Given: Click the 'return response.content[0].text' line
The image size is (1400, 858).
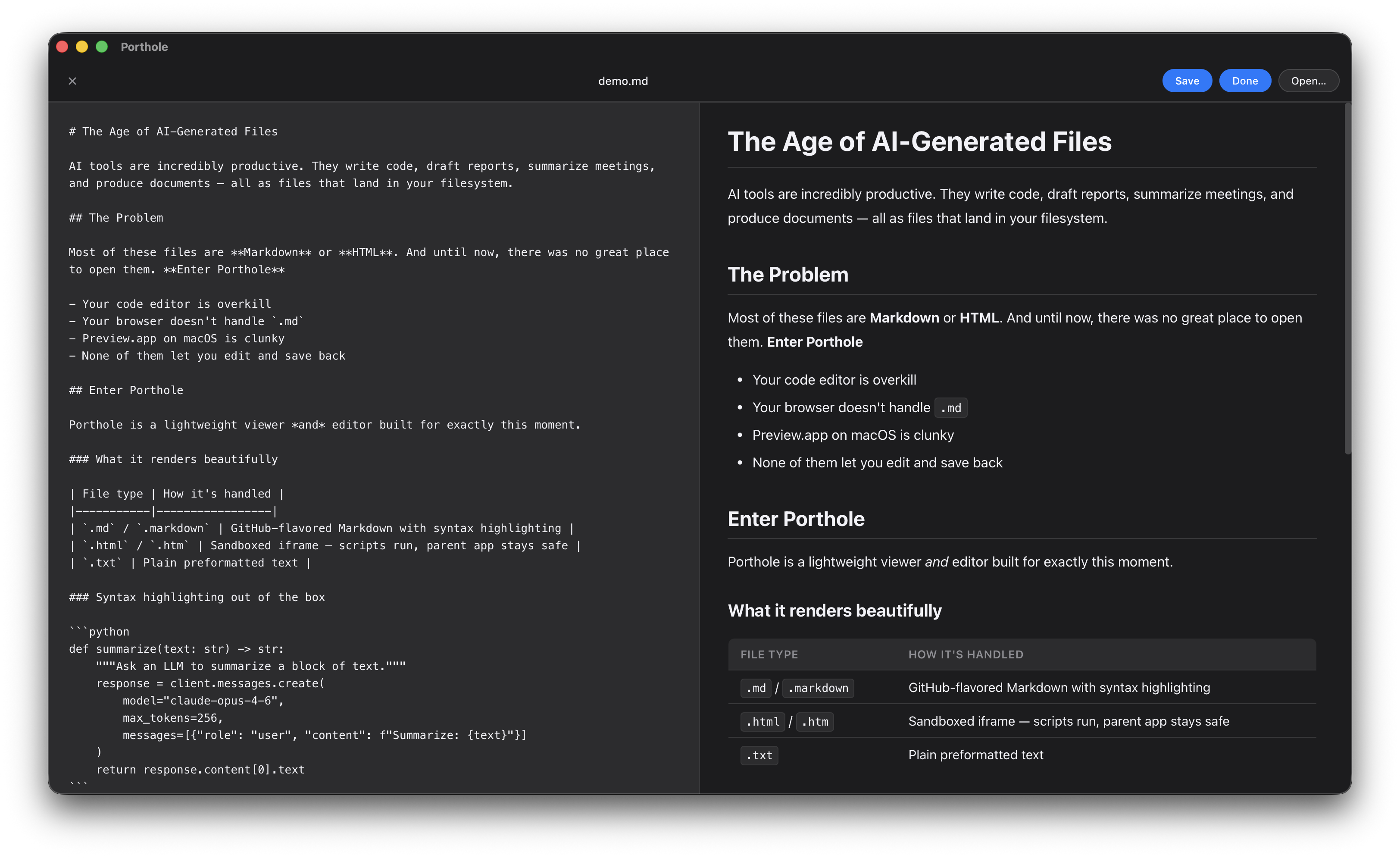Looking at the screenshot, I should click(x=200, y=769).
